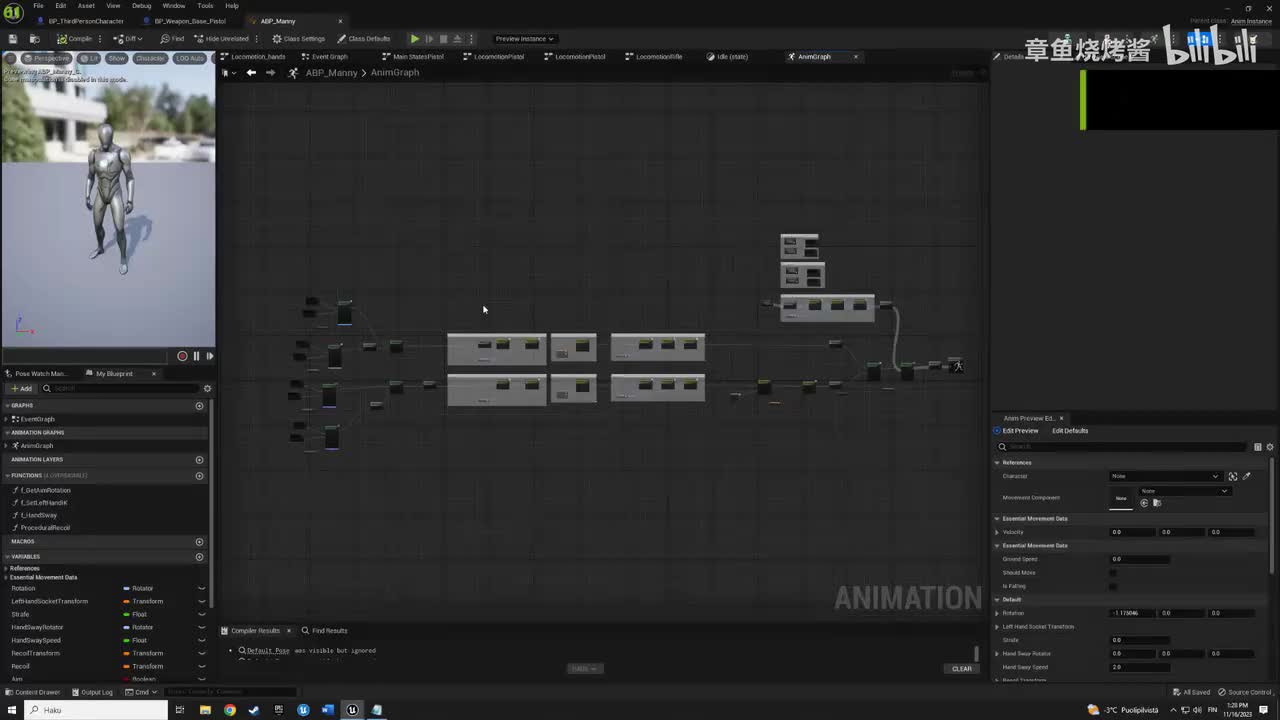Open the Perspective viewport mode dropdown
Viewport: 1280px width, 720px height.
click(46, 58)
